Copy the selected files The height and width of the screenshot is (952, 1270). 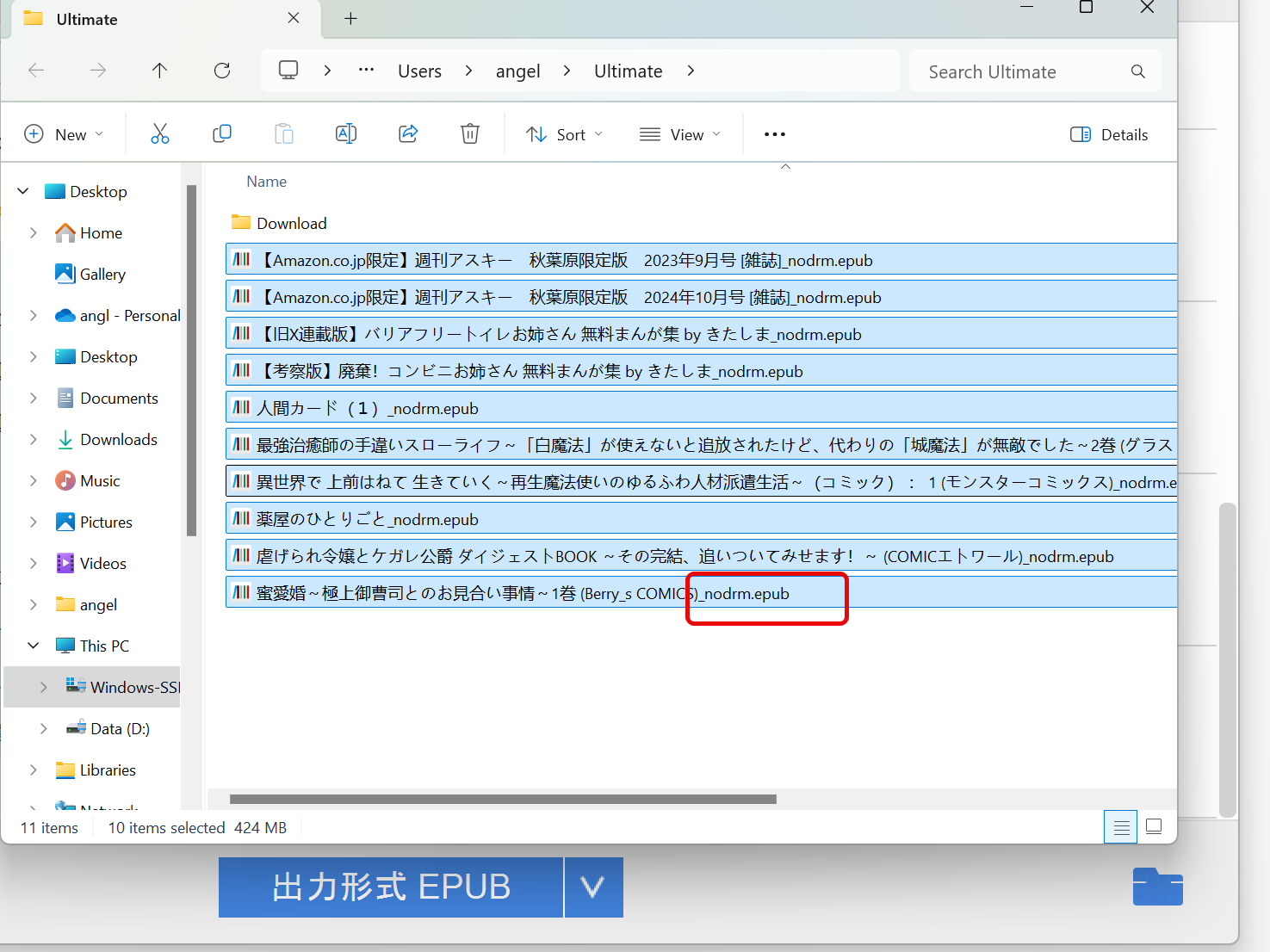[x=222, y=133]
